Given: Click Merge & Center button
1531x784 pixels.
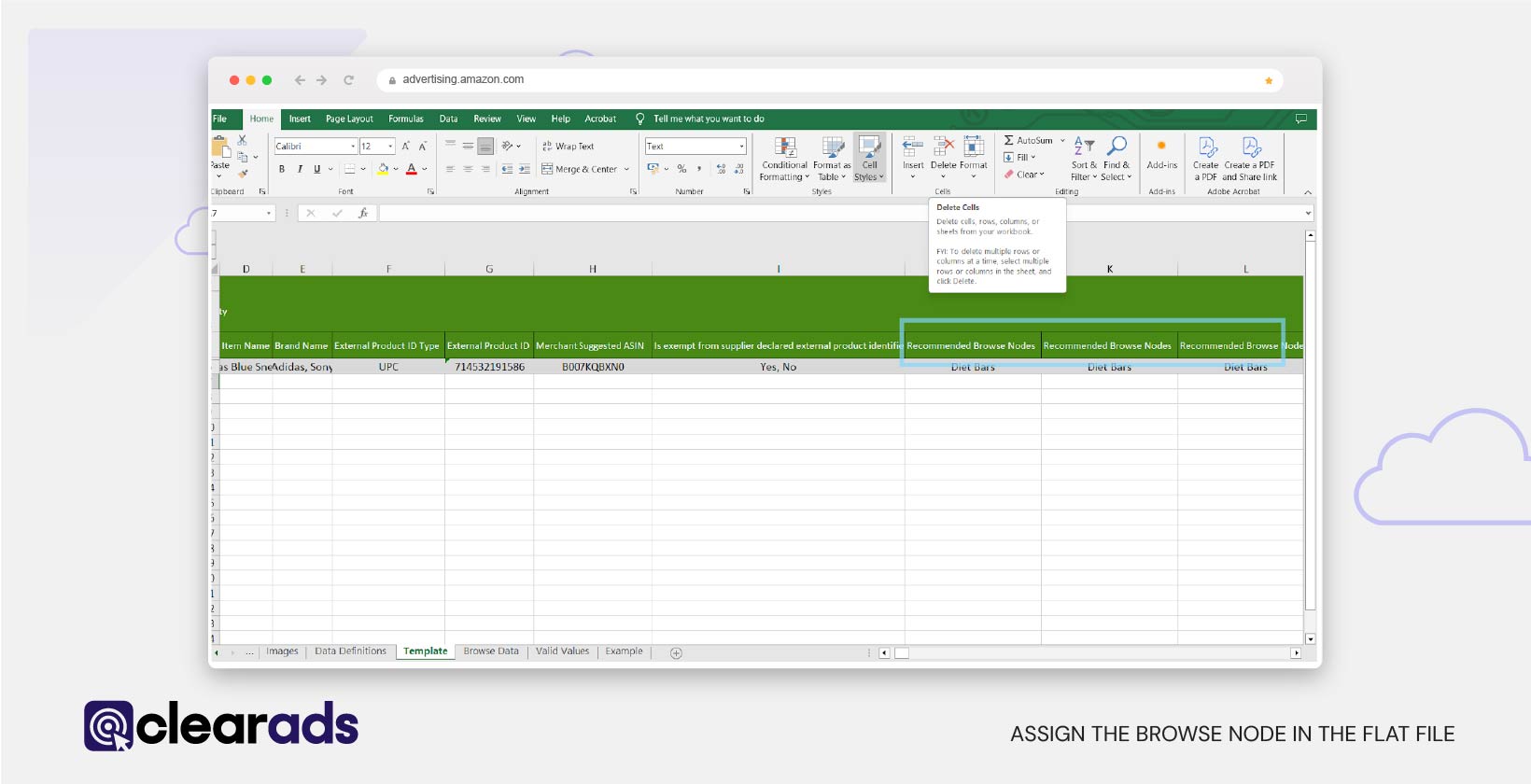Looking at the screenshot, I should tap(580, 169).
